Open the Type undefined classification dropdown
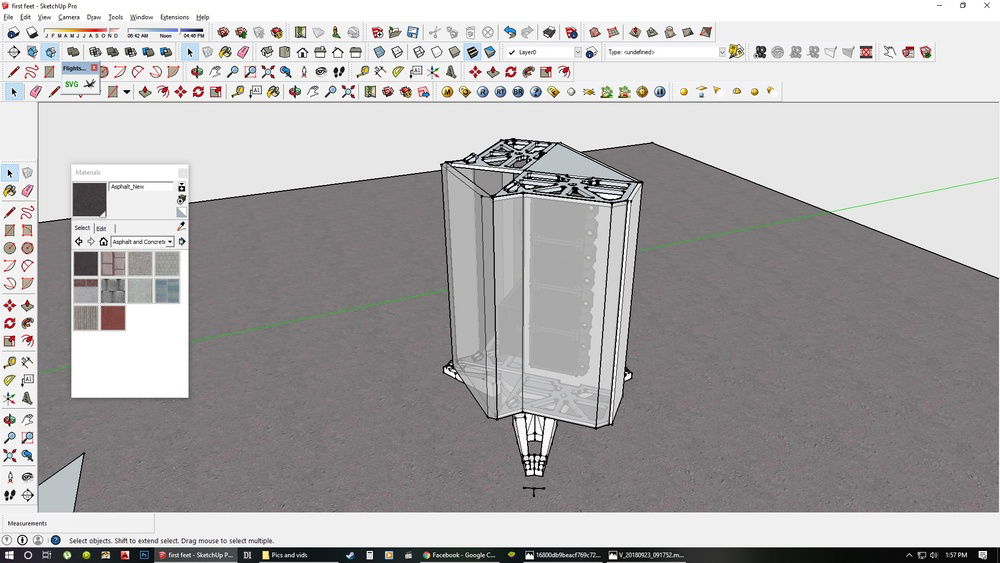The width and height of the screenshot is (1000, 563). pyautogui.click(x=721, y=52)
